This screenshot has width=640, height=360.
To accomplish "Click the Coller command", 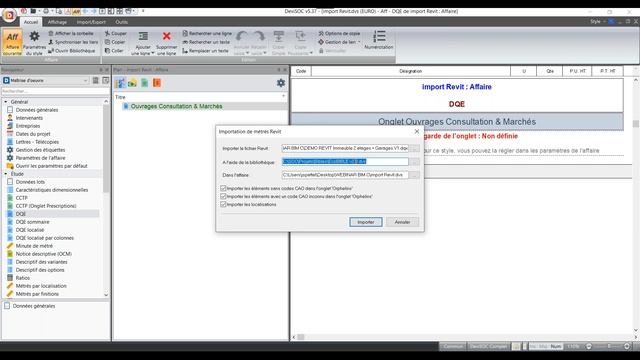I will pyautogui.click(x=114, y=51).
